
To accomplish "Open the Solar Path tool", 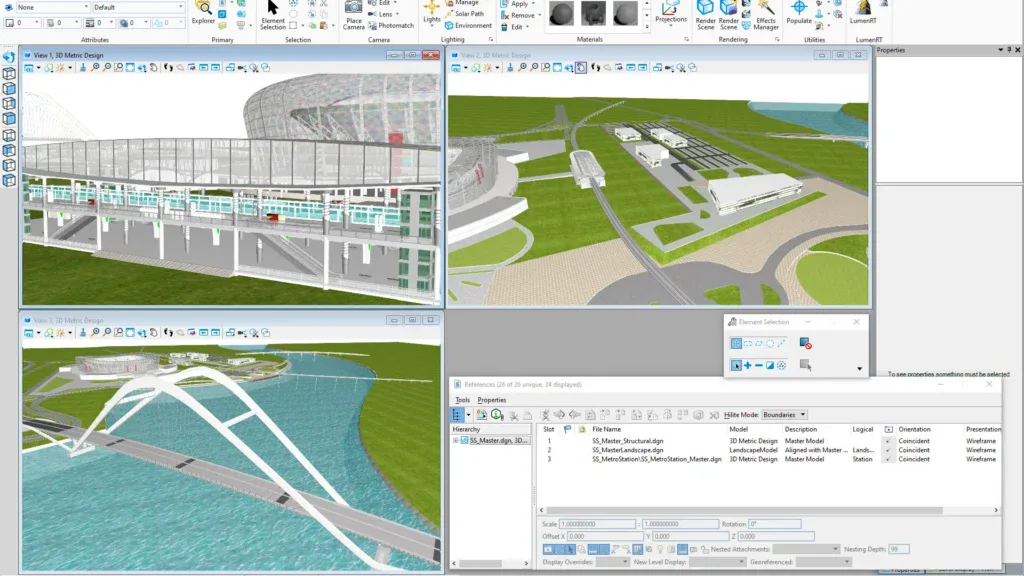I will click(x=470, y=13).
